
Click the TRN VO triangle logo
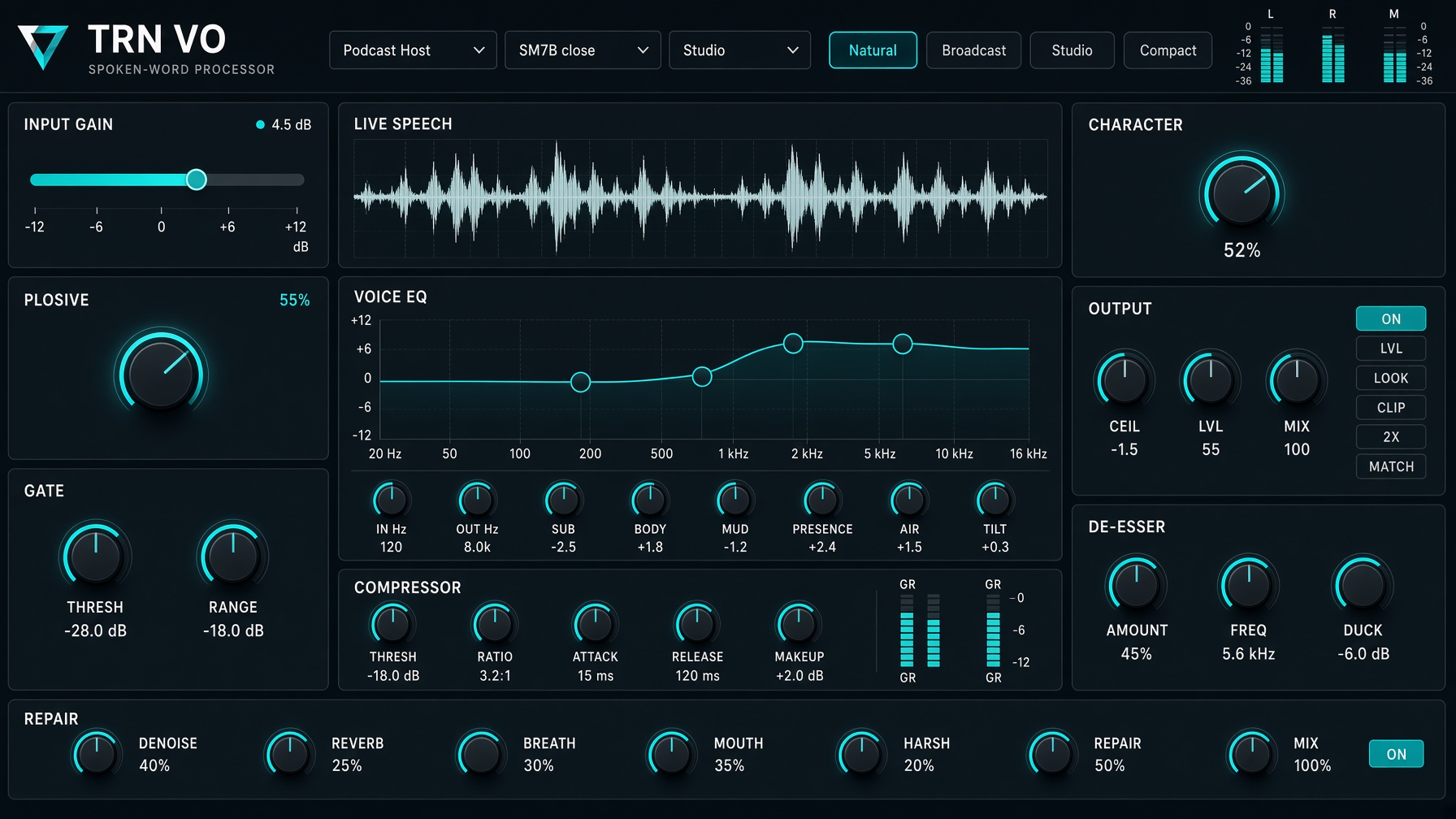coord(43,46)
